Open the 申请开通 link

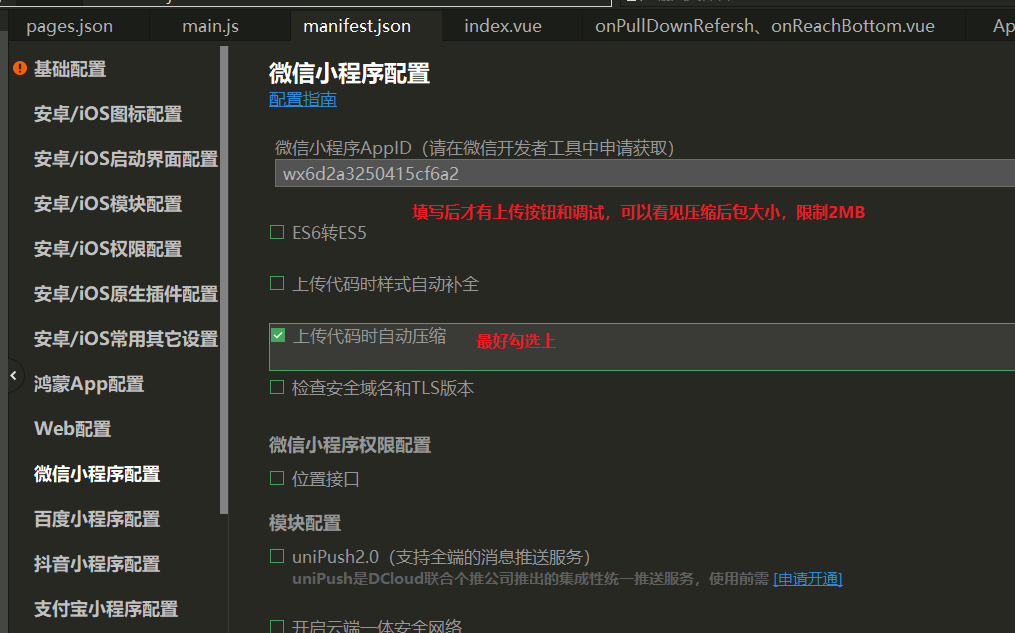pyautogui.click(x=808, y=579)
